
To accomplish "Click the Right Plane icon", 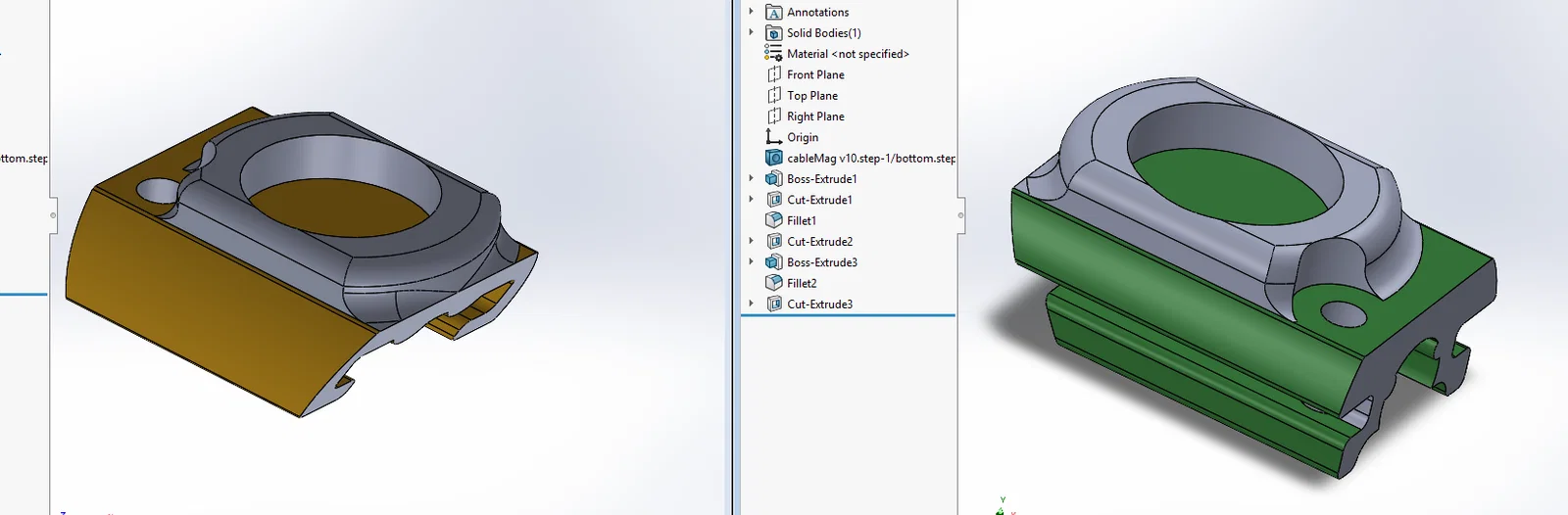I will tap(774, 116).
